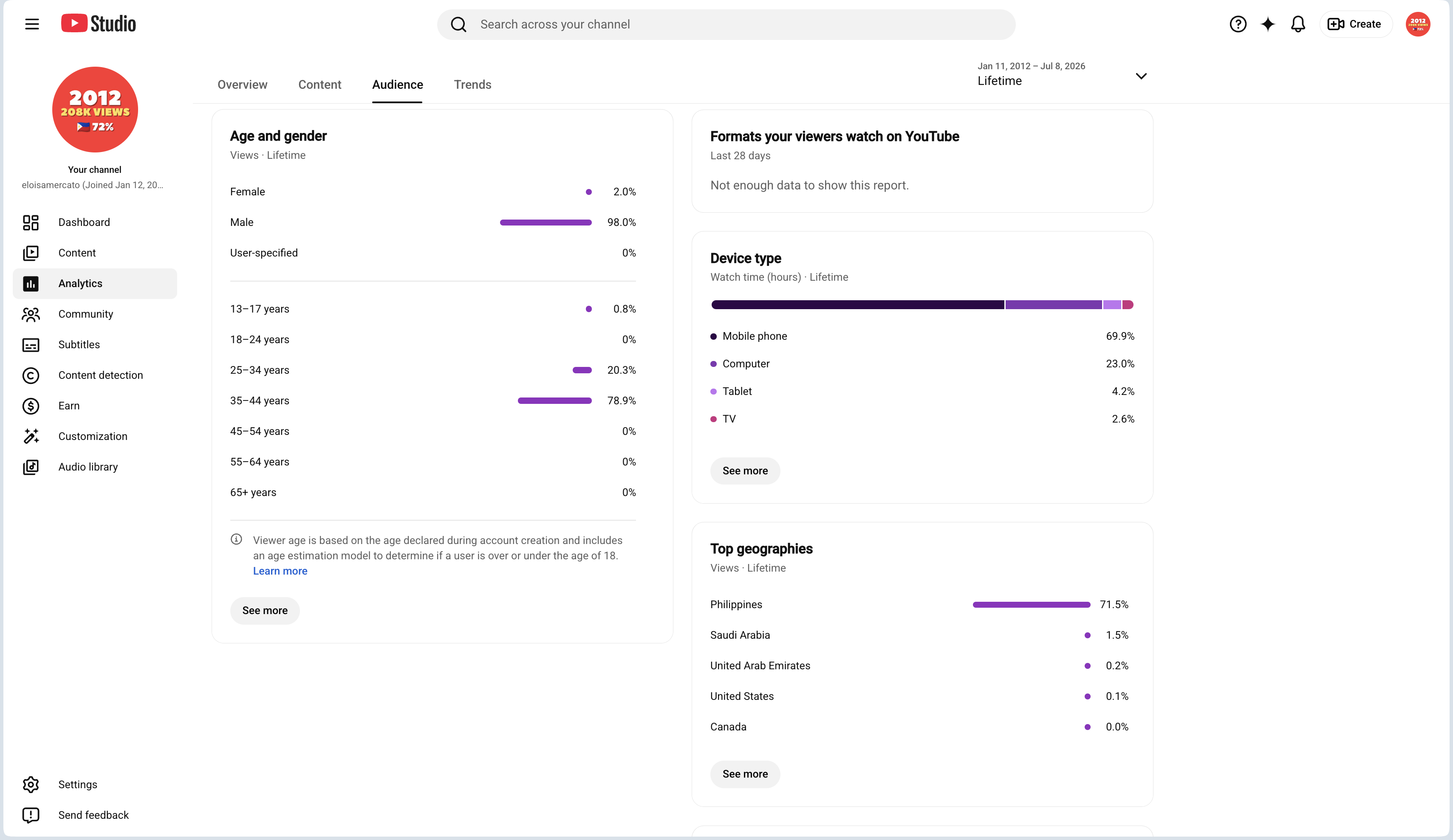The image size is (1453, 840).
Task: Follow the Learn more link
Action: coord(280,571)
